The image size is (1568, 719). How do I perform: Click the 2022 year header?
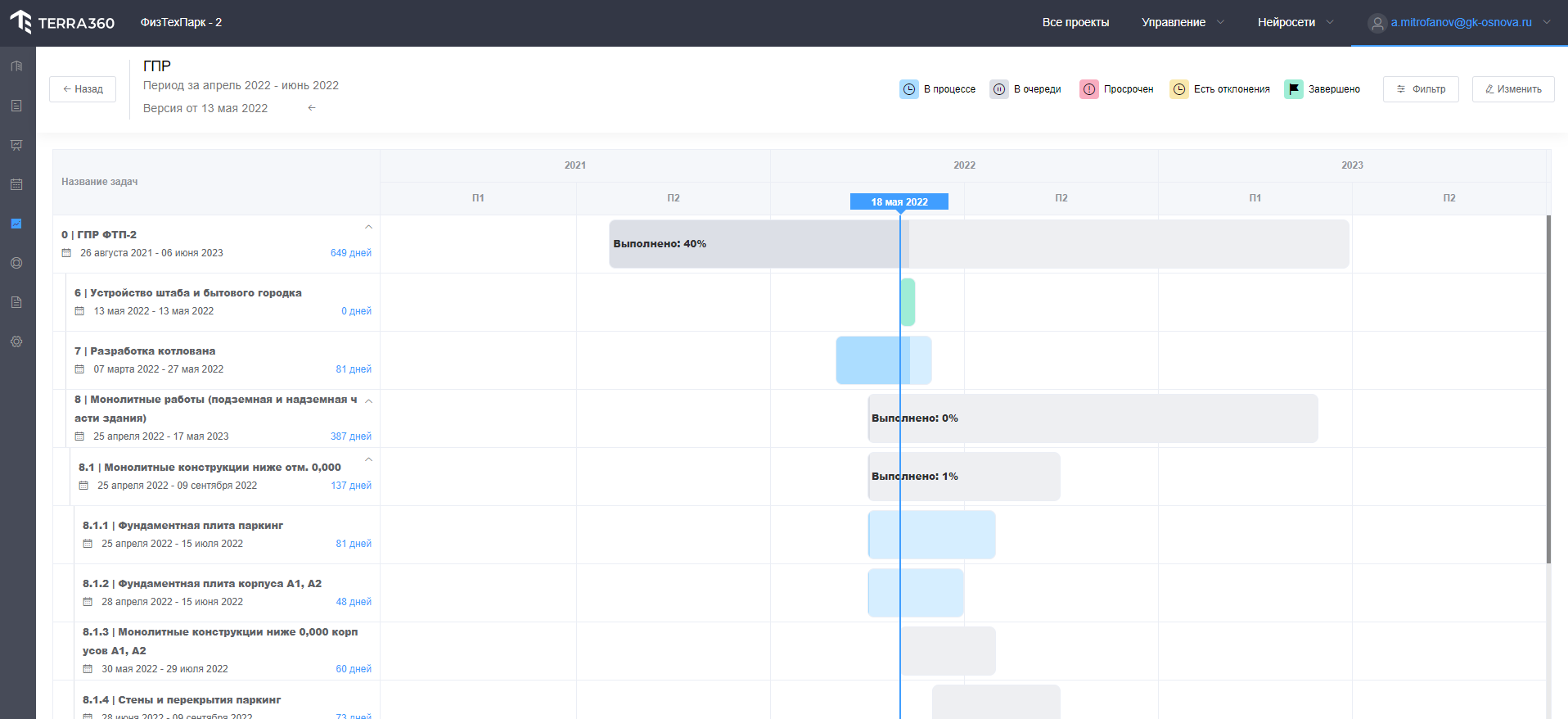(964, 165)
